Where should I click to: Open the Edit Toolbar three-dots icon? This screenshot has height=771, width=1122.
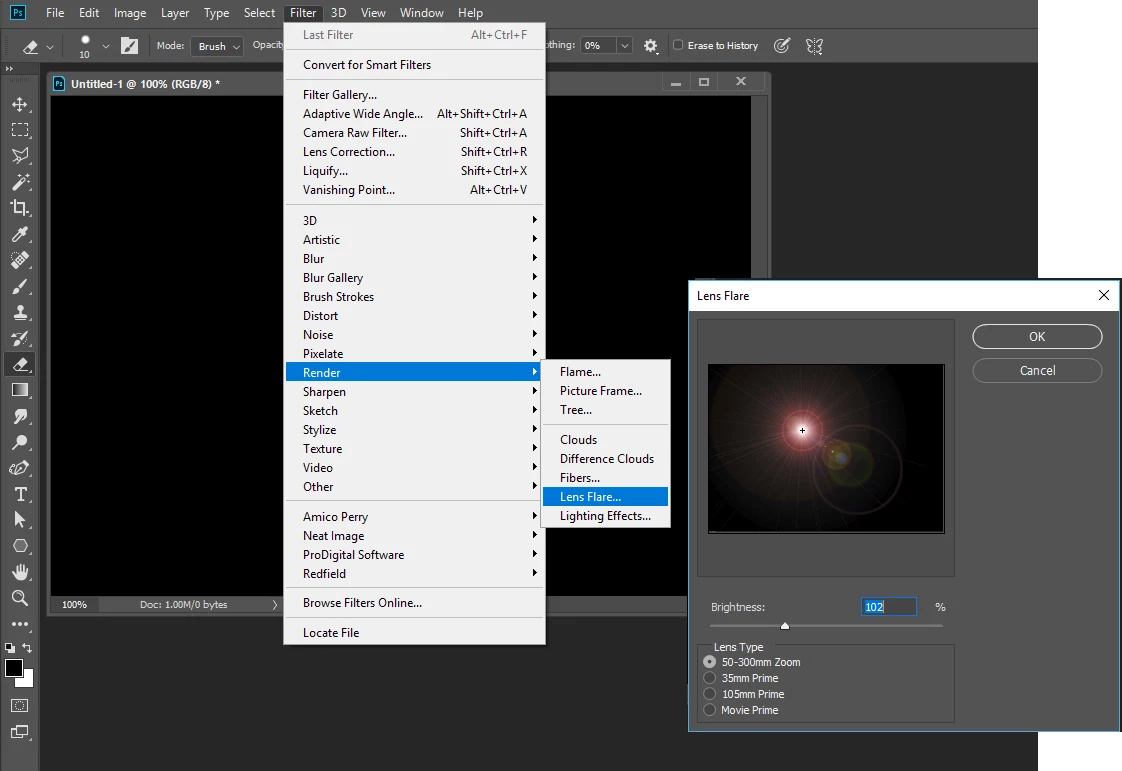[20, 624]
